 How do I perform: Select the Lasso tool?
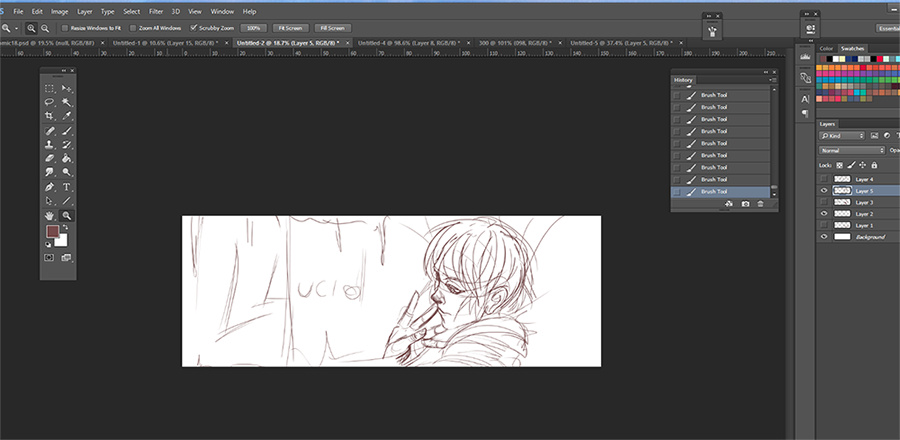click(x=49, y=102)
